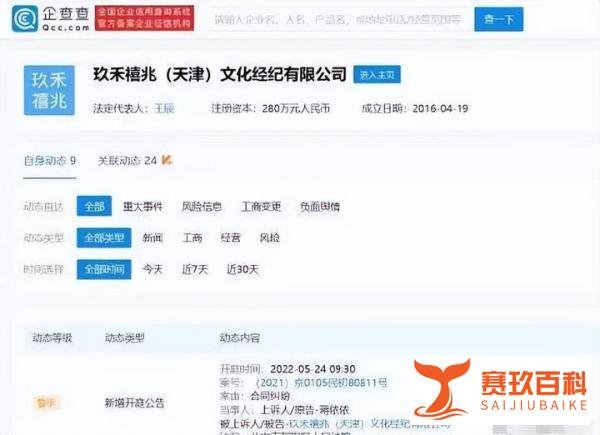This screenshot has width=600, height=435.
Task: Open defendant 玖禾禧兆 company link
Action: (369, 424)
